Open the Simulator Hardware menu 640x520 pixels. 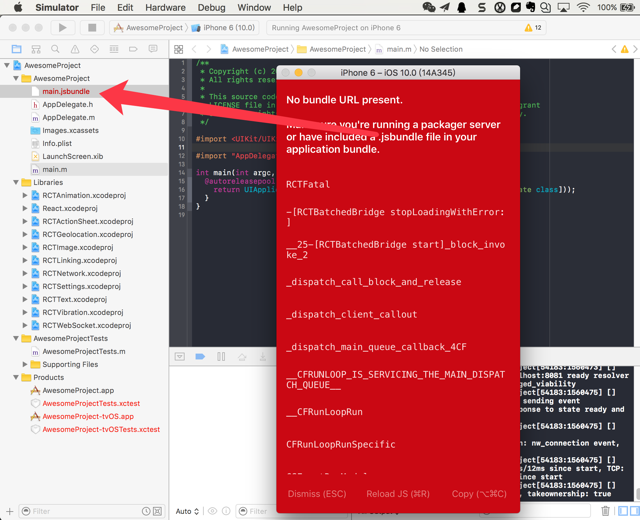pyautogui.click(x=165, y=7)
